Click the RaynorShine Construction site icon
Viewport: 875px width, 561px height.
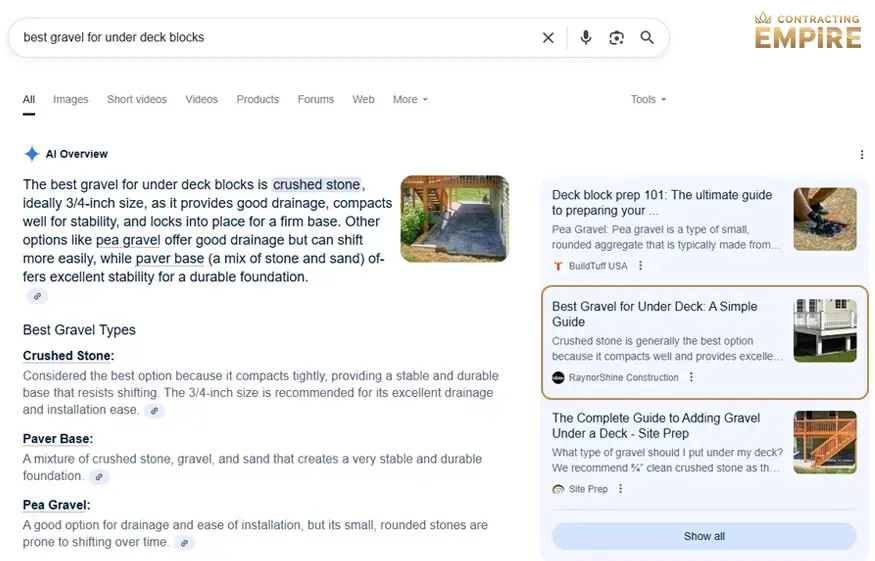(x=558, y=377)
